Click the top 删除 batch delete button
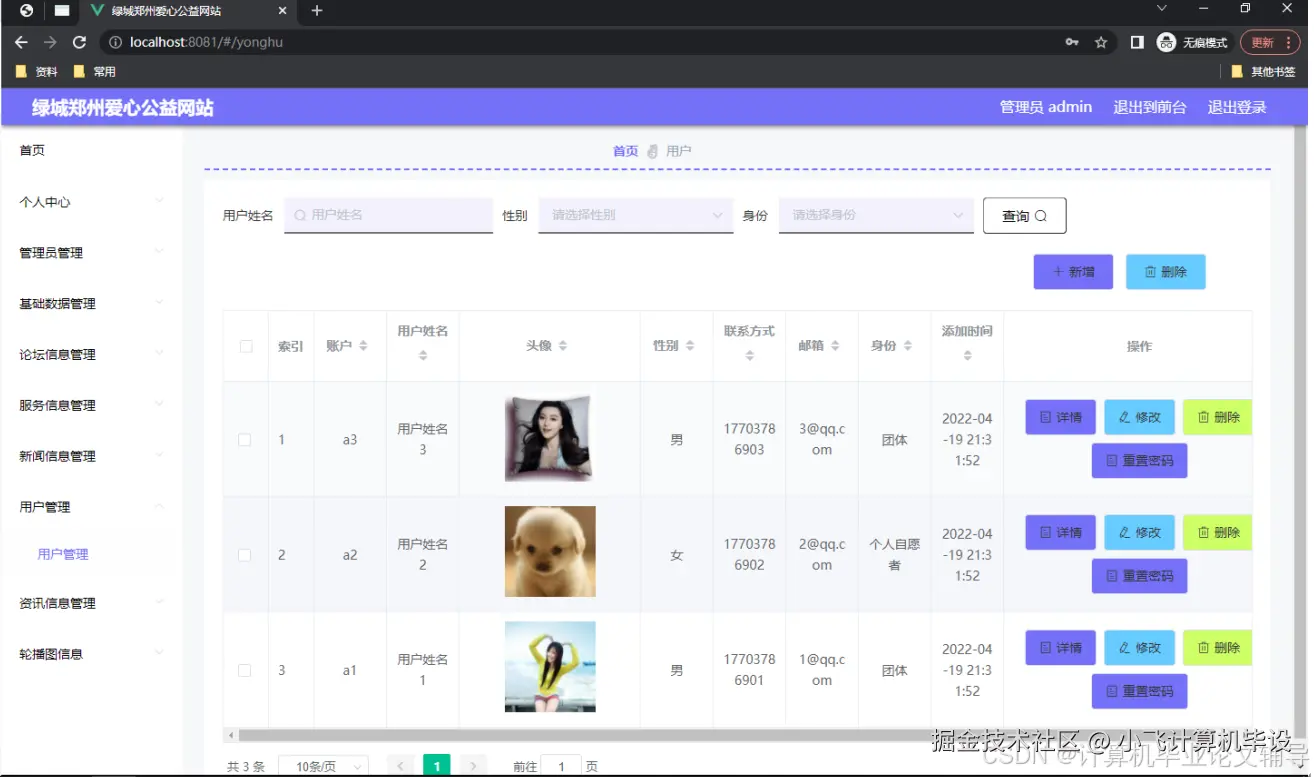The height and width of the screenshot is (777, 1314). click(x=1165, y=272)
